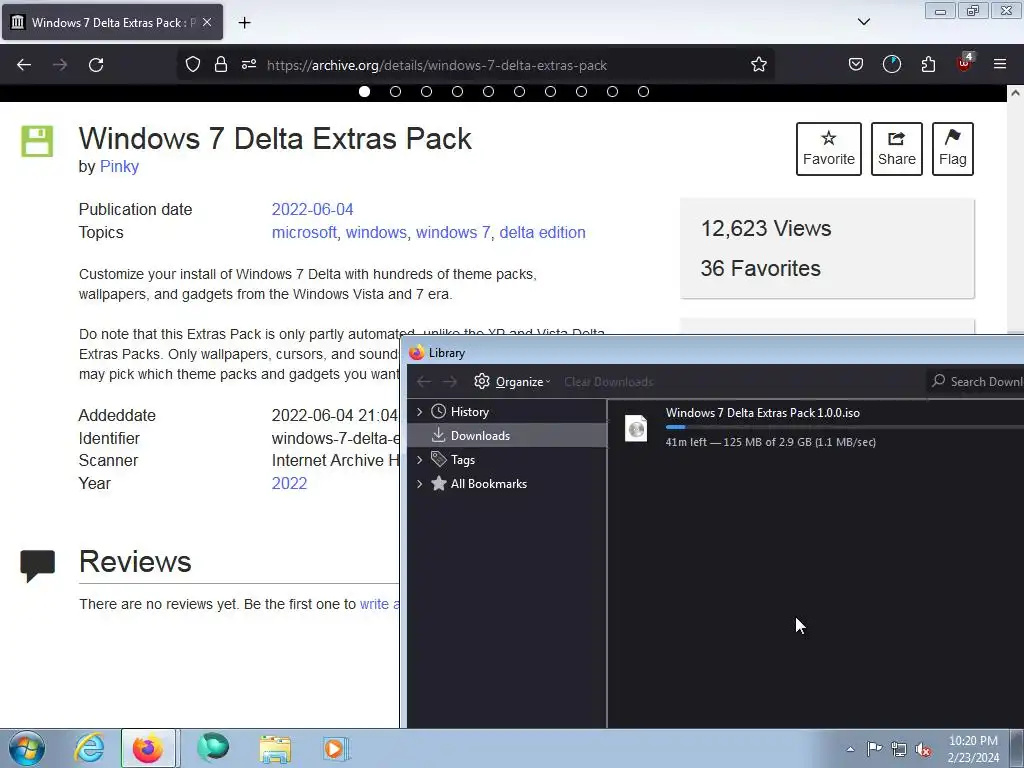The image size is (1024, 768).
Task: Click Clear Downloads in Library toolbar
Action: (609, 382)
